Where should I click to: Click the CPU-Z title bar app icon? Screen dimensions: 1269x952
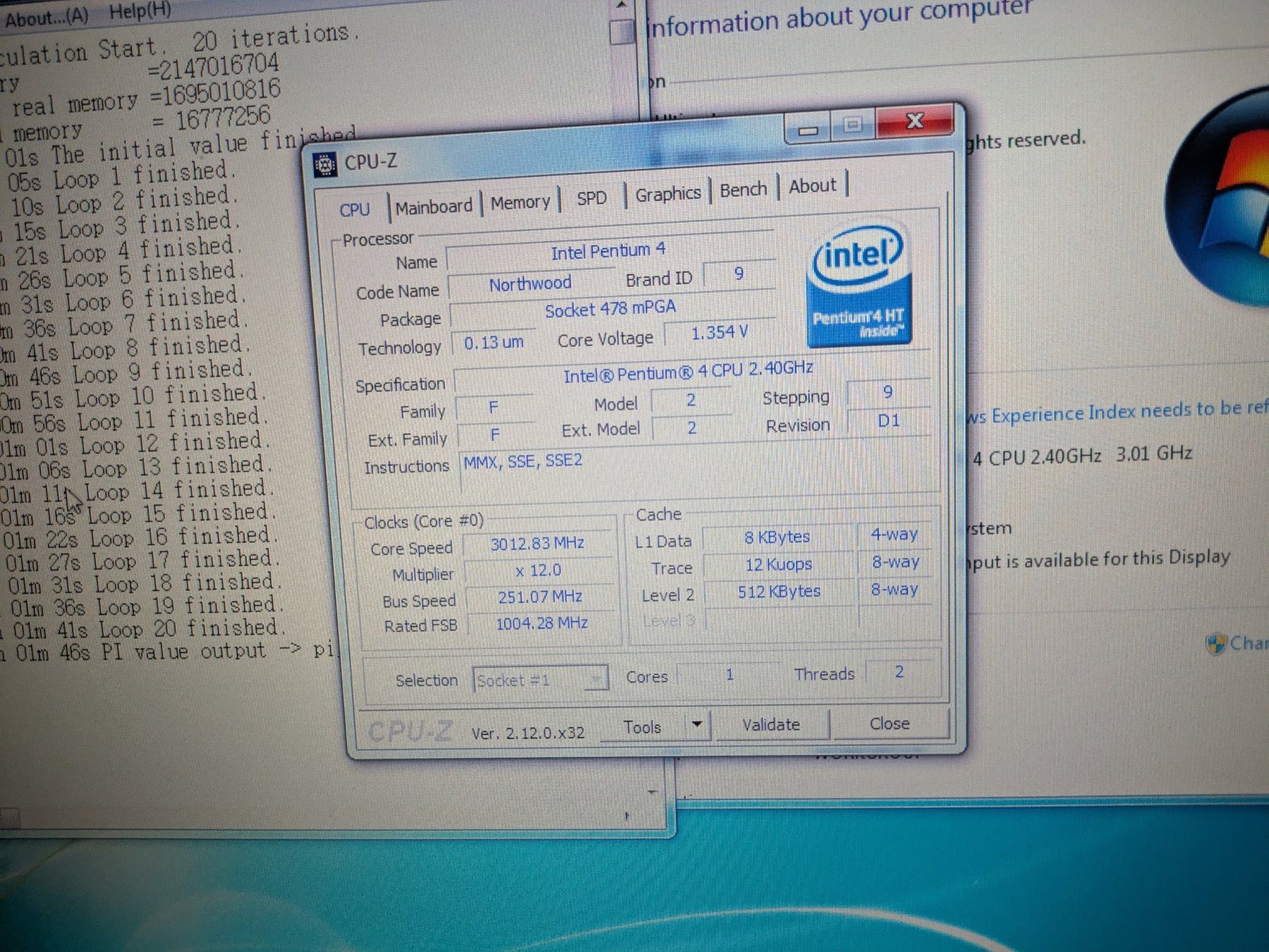(x=324, y=165)
